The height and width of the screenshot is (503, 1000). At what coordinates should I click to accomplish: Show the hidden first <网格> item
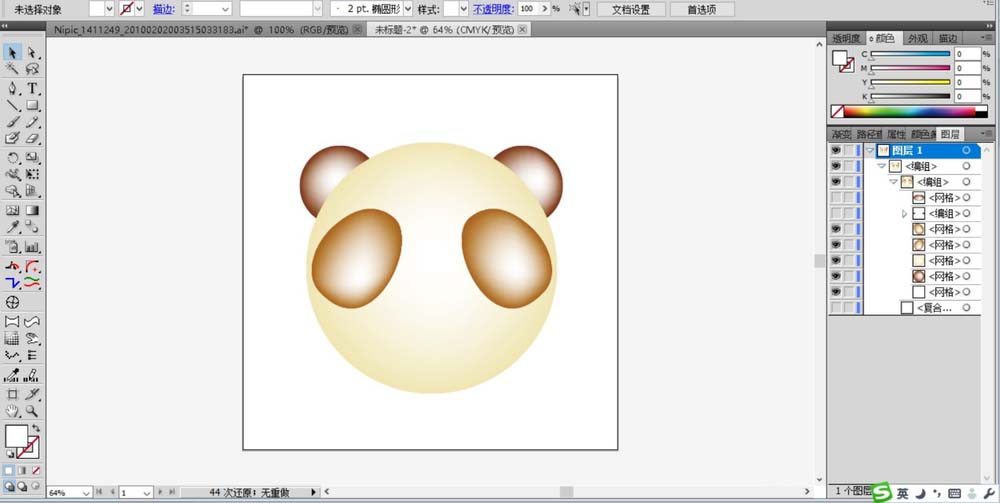(x=835, y=198)
